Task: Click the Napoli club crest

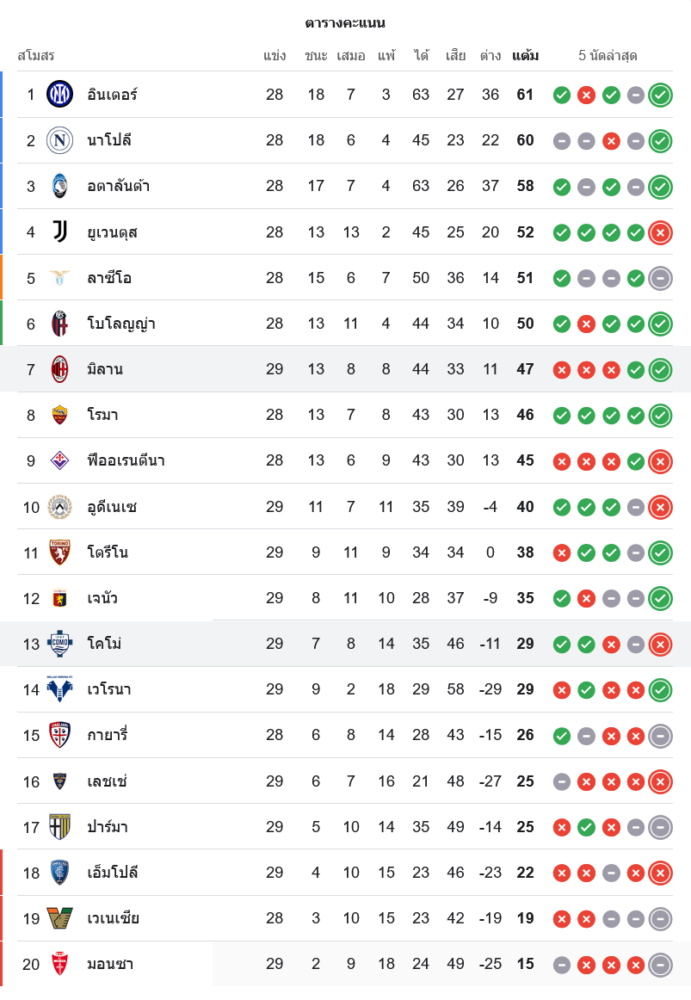Action: tap(60, 140)
